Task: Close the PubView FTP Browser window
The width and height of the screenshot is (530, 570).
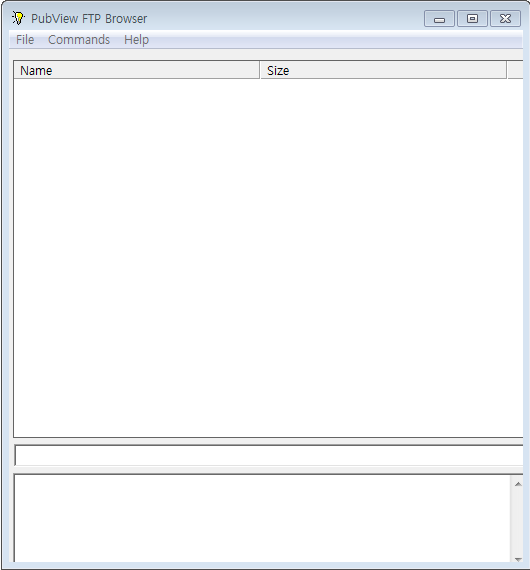Action: (505, 19)
